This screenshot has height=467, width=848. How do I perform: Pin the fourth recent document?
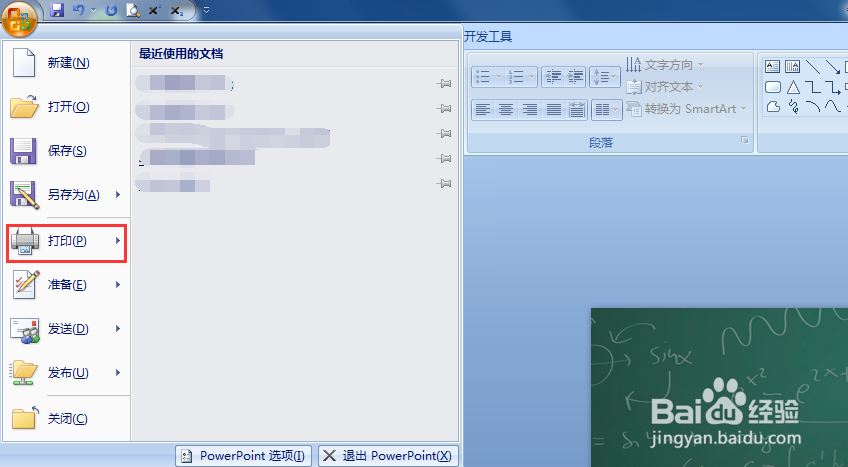coord(443,158)
